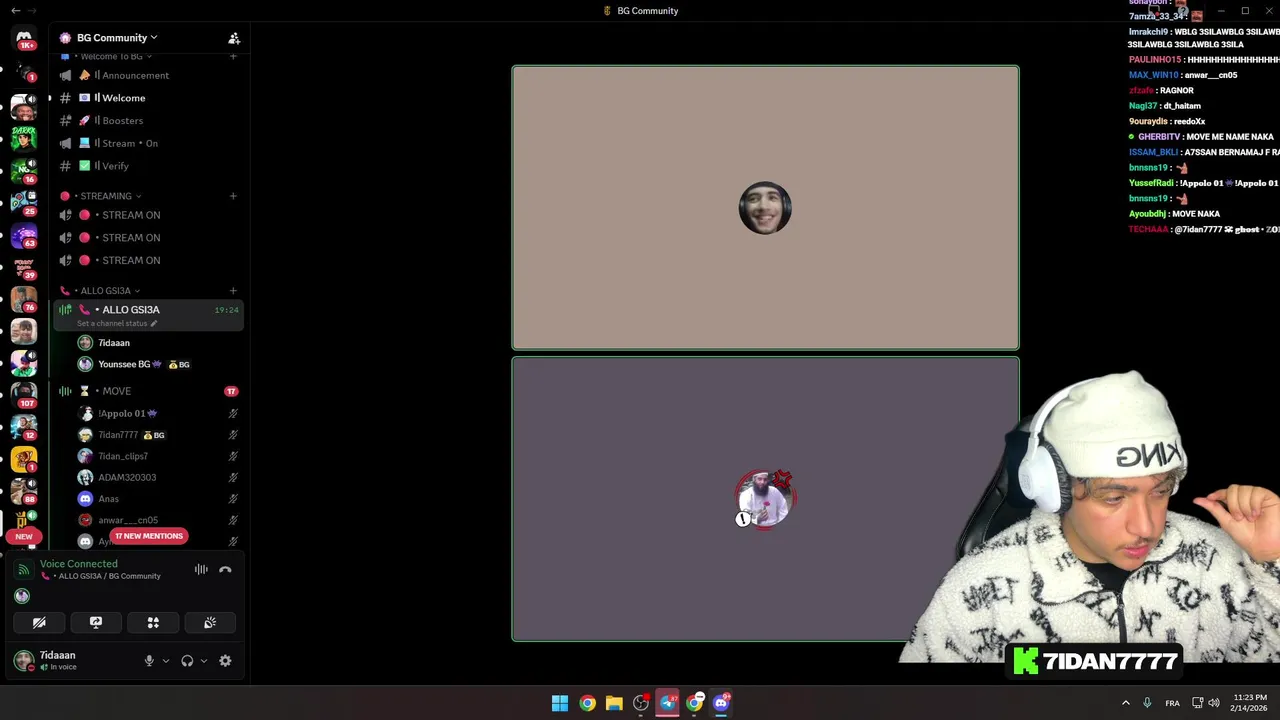Open OBS Studio taskbar icon
This screenshot has height=720, width=1280.
pyautogui.click(x=641, y=703)
